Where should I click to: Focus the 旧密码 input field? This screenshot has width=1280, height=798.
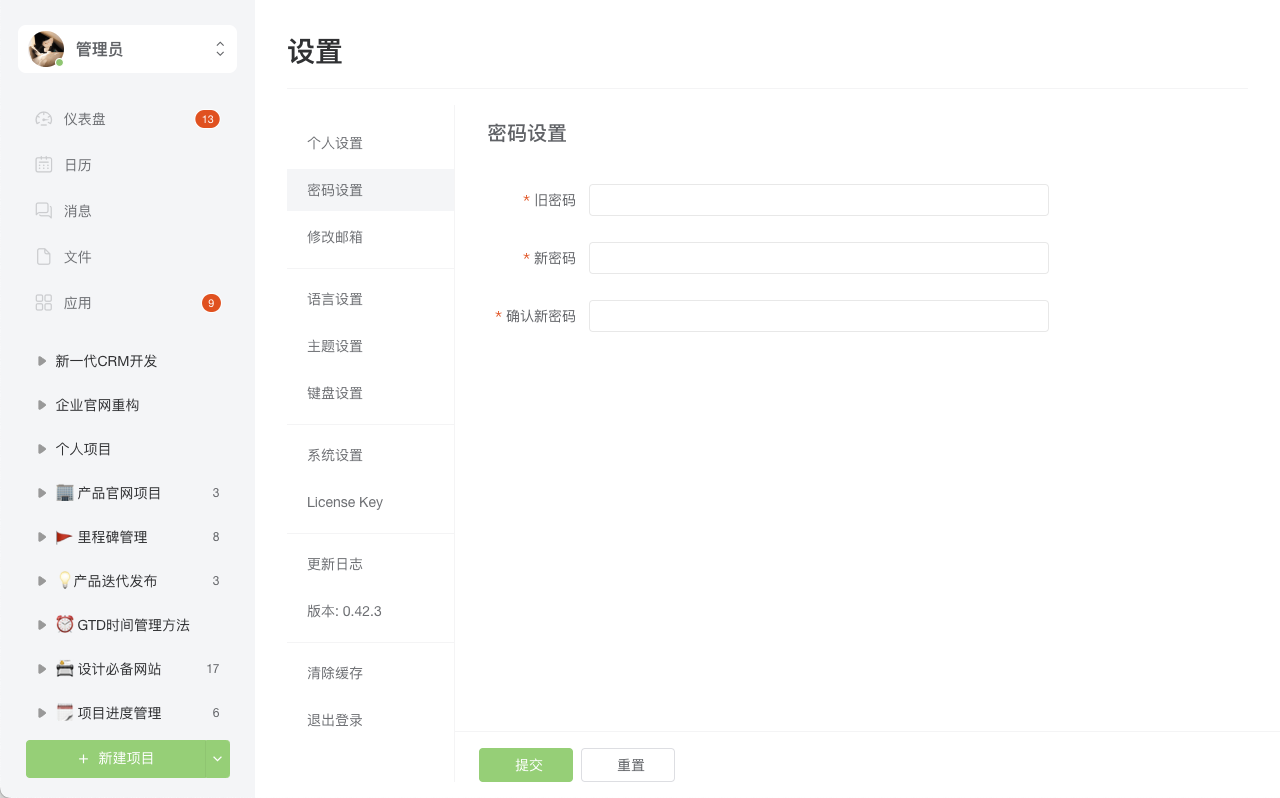pos(819,200)
